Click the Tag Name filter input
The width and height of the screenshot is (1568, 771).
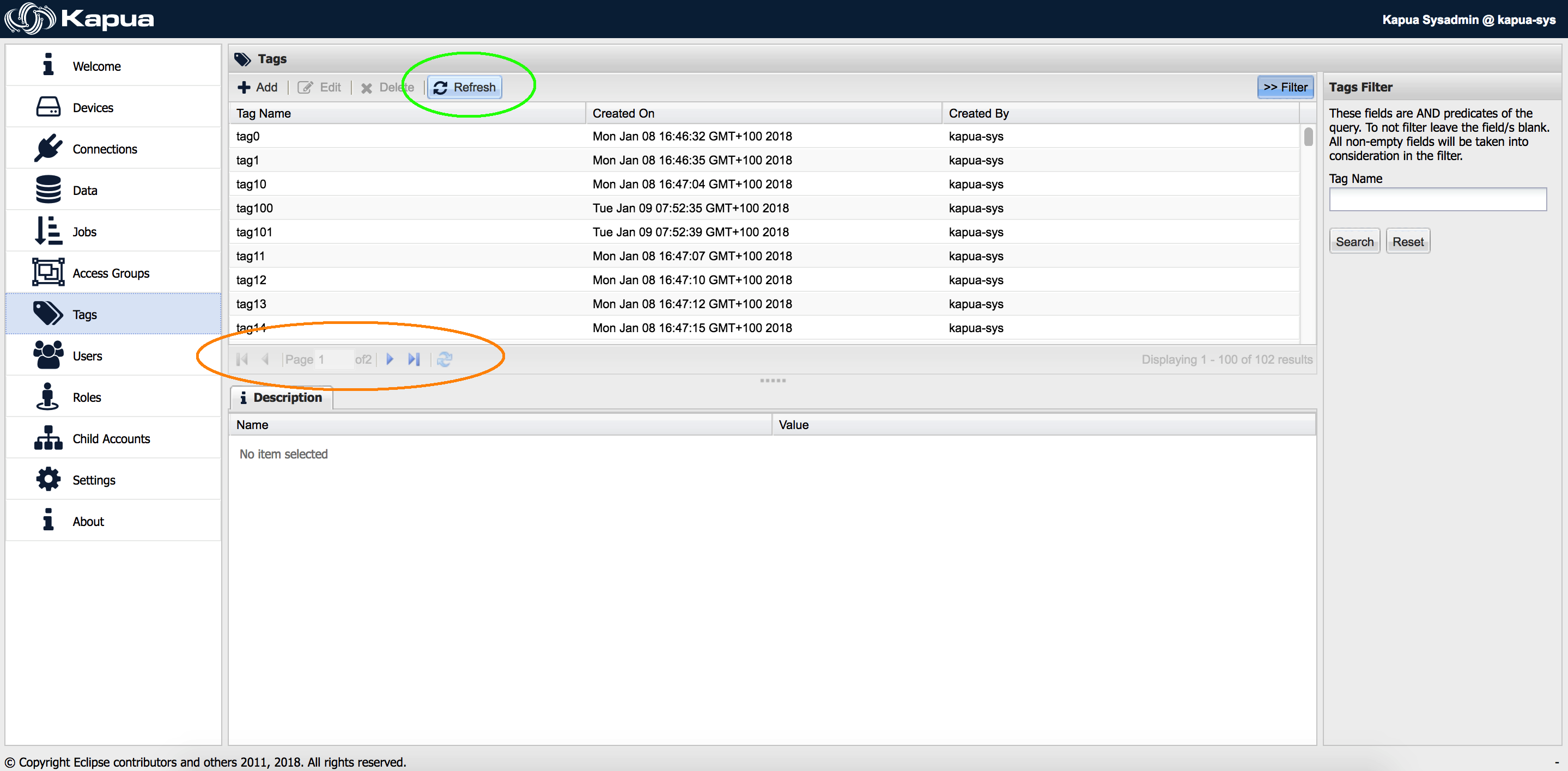point(1438,200)
